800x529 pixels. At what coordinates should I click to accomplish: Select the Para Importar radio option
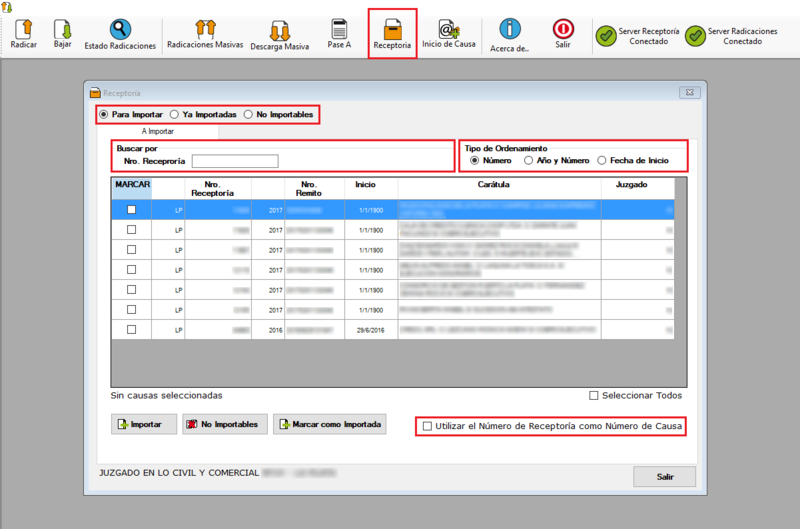pos(104,114)
